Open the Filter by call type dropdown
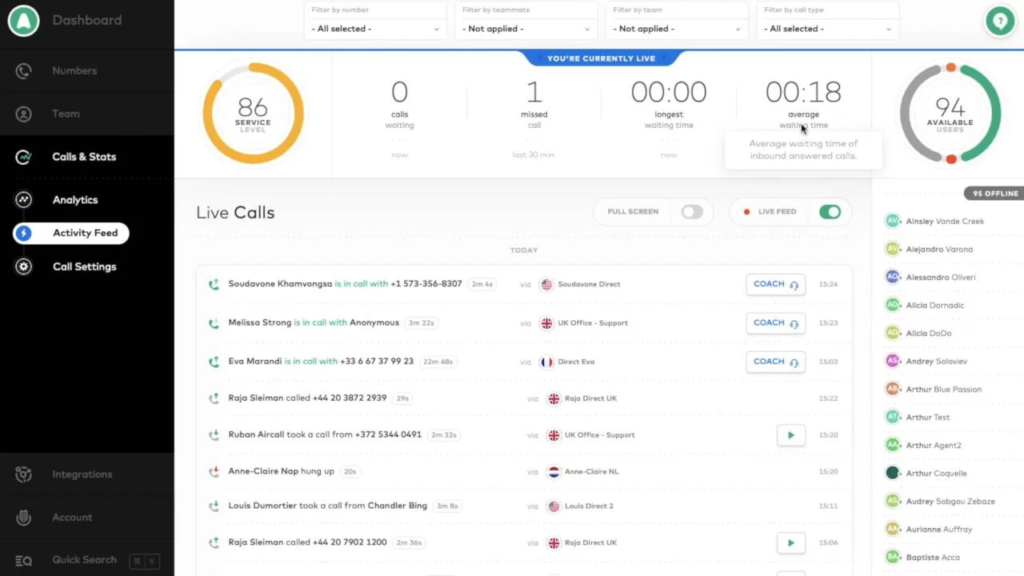The width and height of the screenshot is (1024, 576). (827, 29)
